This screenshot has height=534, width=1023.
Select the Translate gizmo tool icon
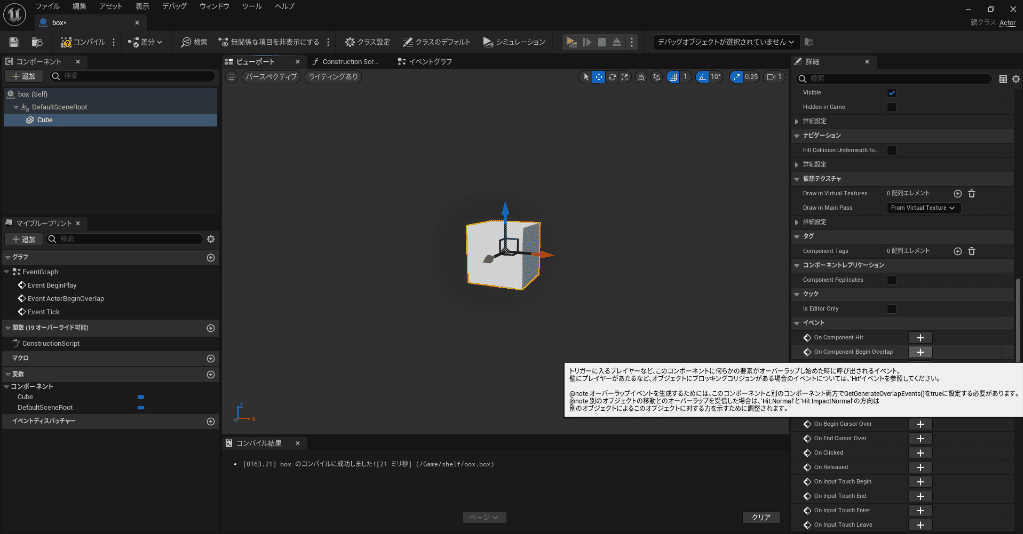pyautogui.click(x=598, y=77)
